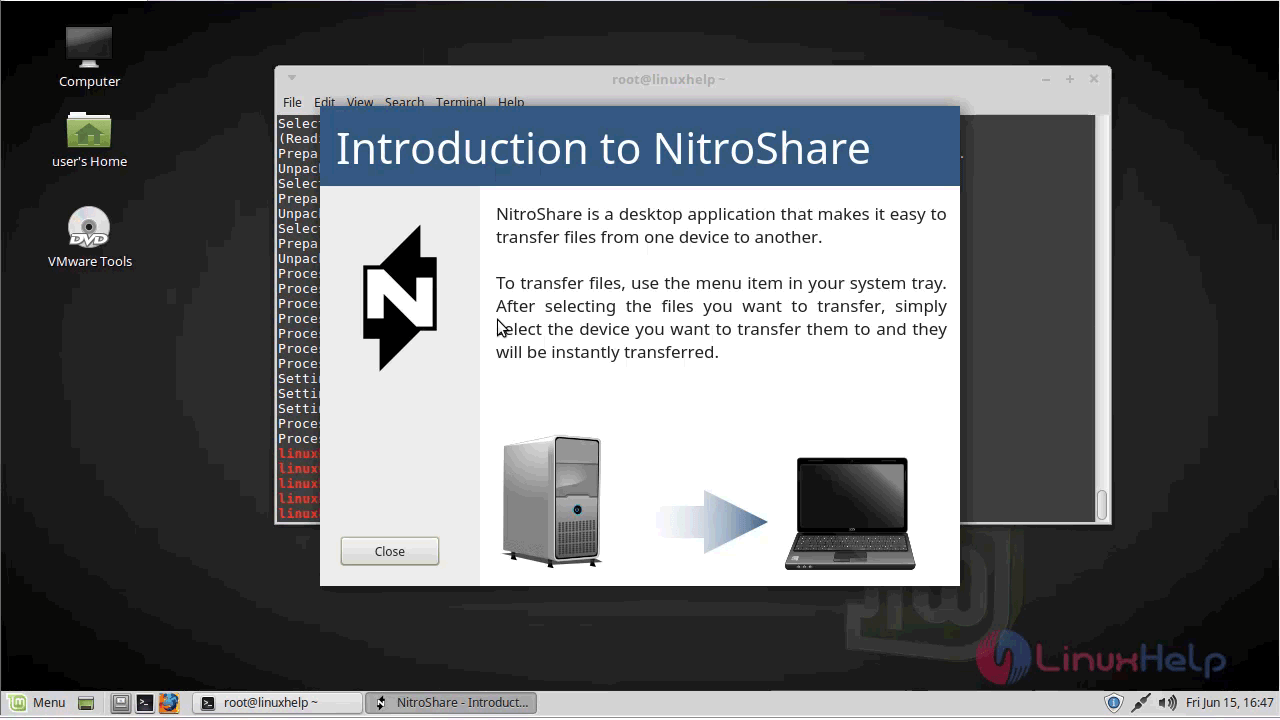Image resolution: width=1280 pixels, height=720 pixels.
Task: Click the terminal window scrollbar thumb
Action: tap(1102, 505)
